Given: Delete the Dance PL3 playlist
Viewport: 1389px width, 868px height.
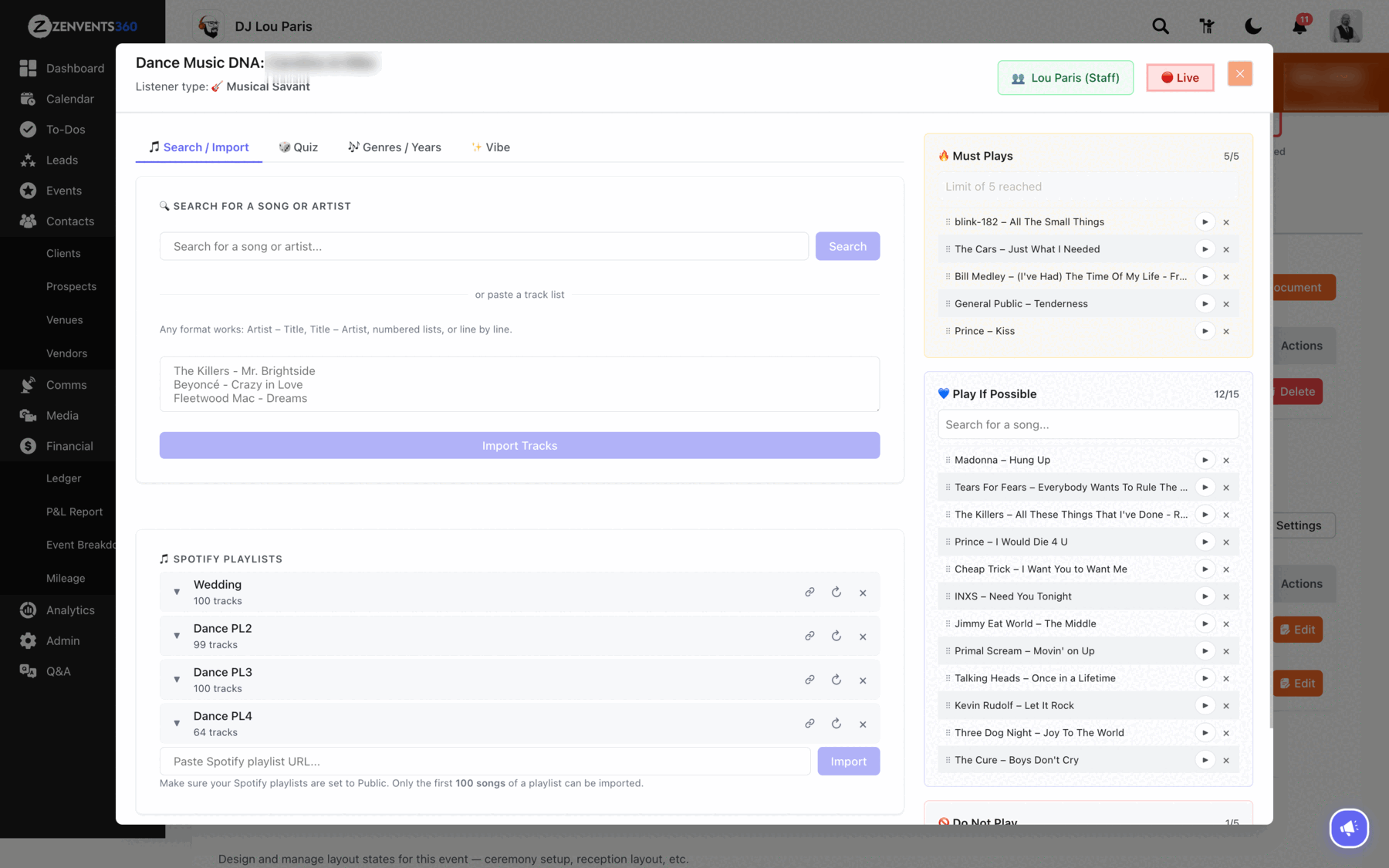Looking at the screenshot, I should (x=863, y=681).
